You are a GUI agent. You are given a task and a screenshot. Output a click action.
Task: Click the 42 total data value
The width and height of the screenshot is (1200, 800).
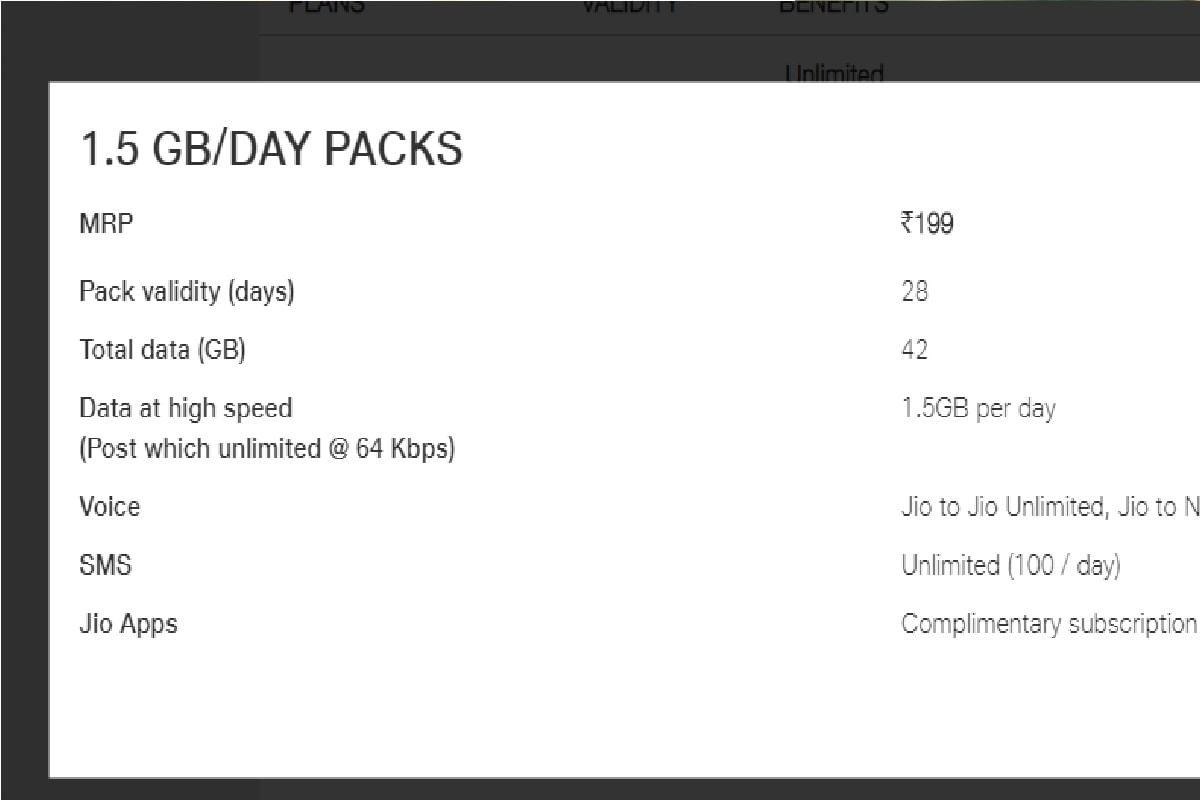[914, 350]
